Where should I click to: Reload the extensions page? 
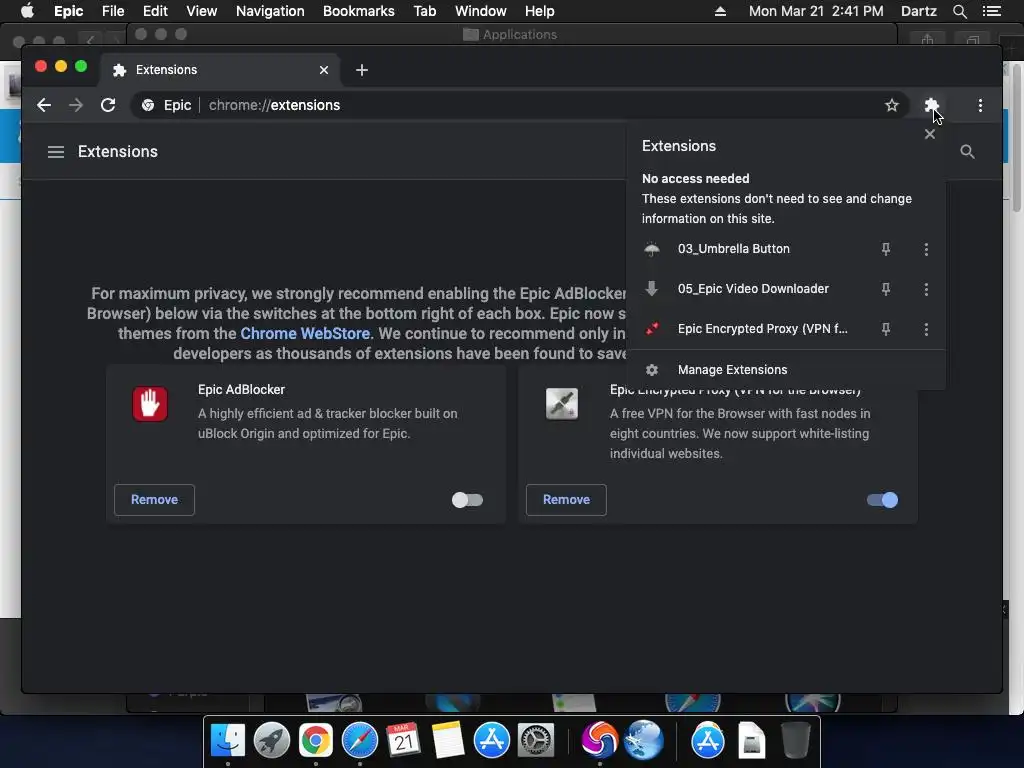click(x=108, y=105)
